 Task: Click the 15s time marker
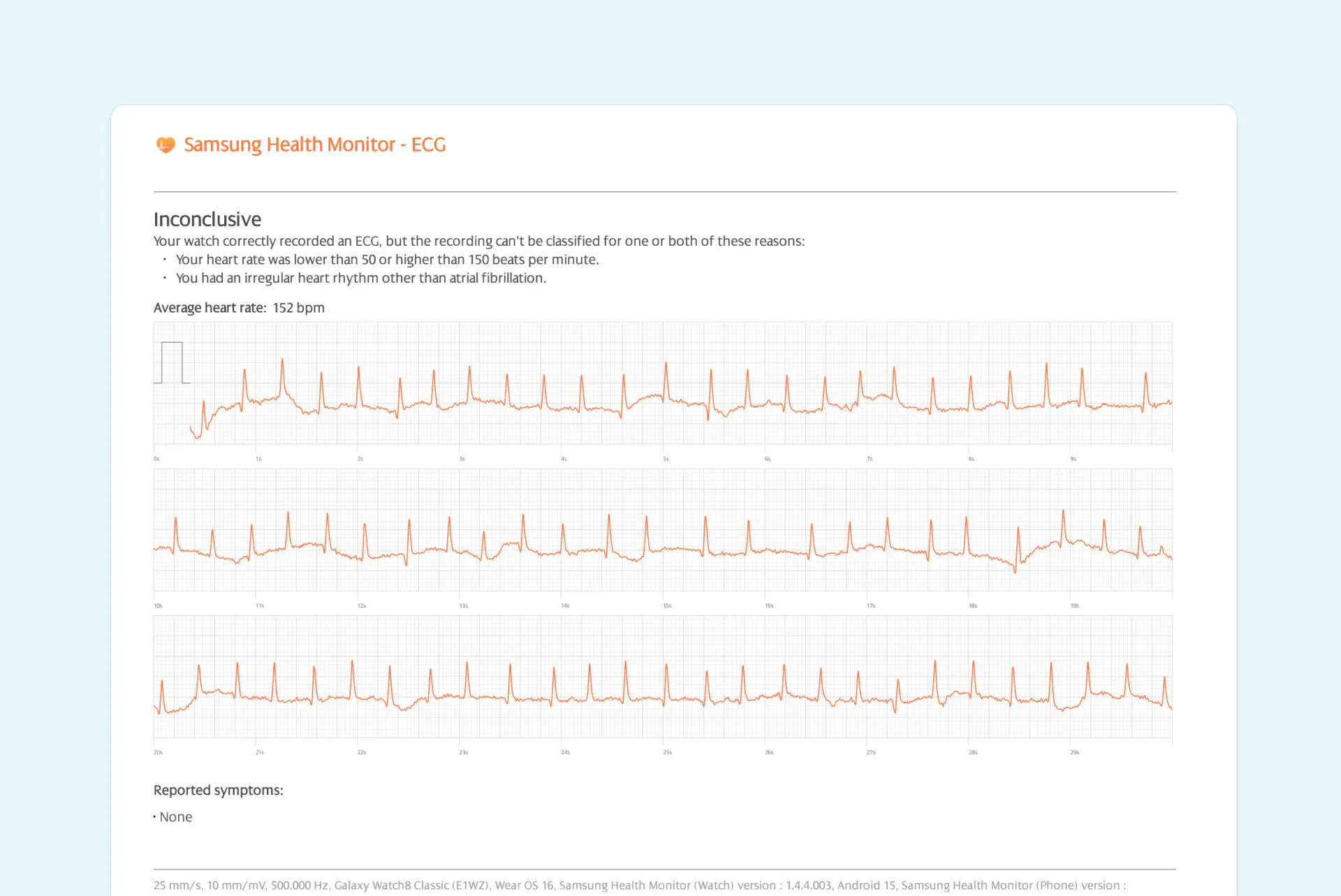667,605
